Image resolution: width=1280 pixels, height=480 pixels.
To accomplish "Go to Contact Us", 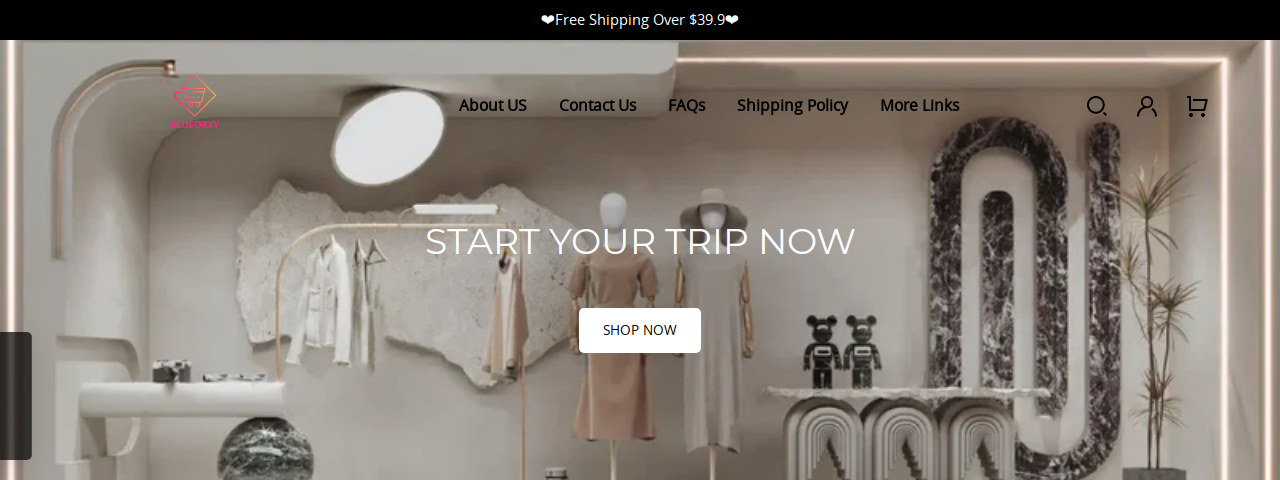I will pos(598,105).
